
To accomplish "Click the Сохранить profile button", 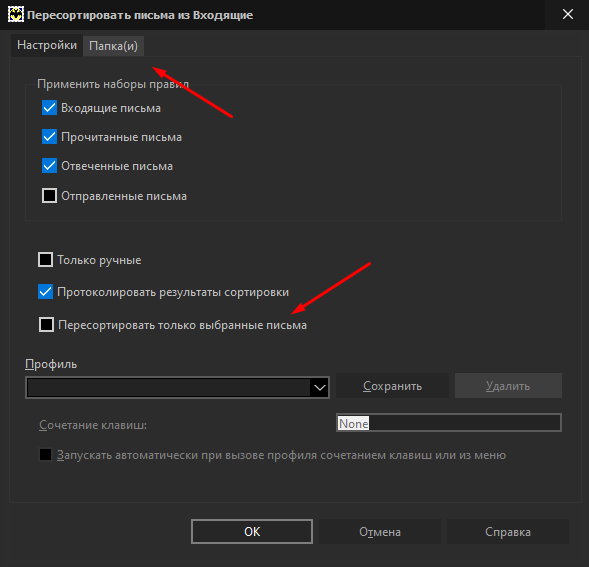I will pos(392,386).
